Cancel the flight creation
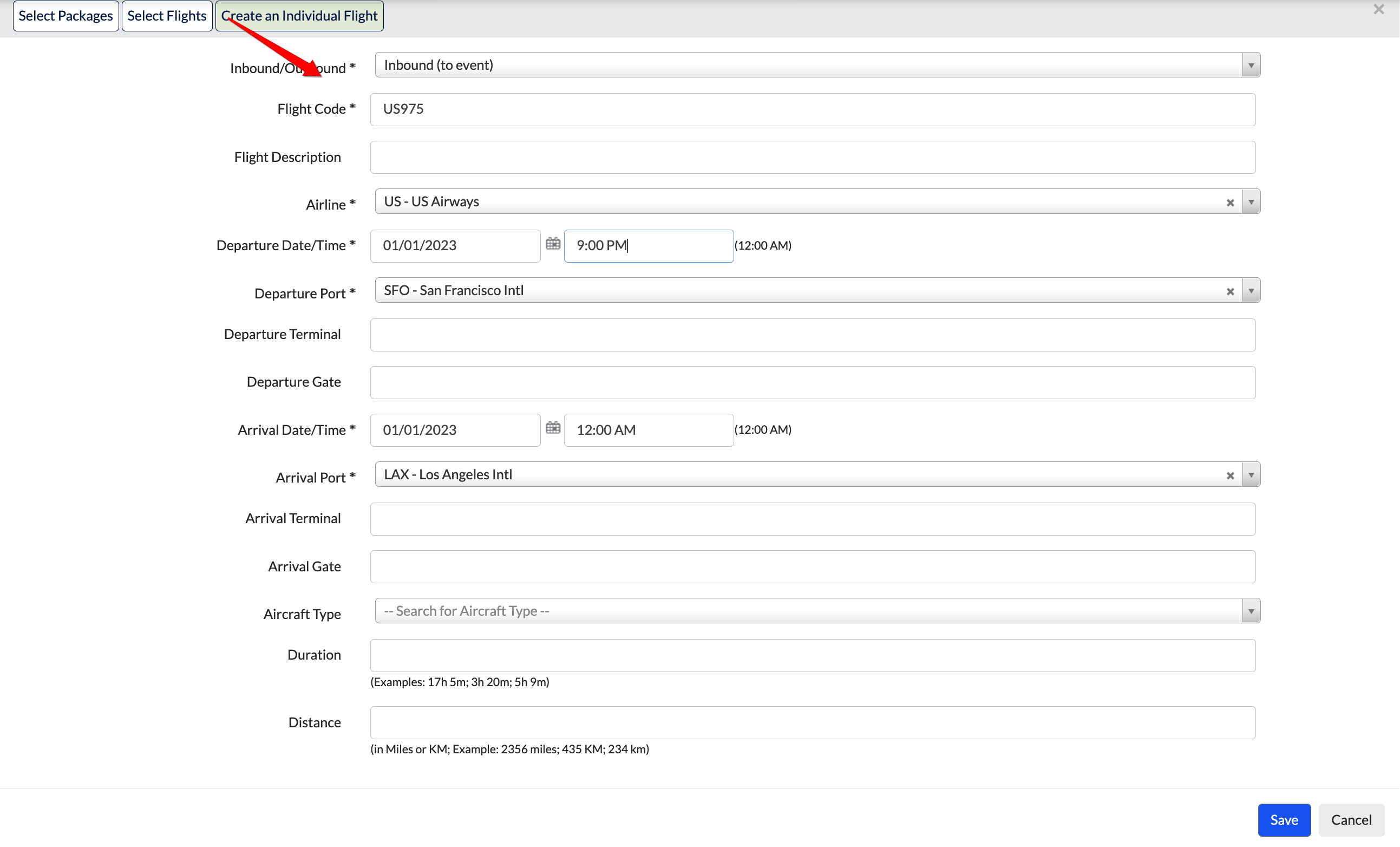Screen dimensions: 1400x847 [x=1351, y=820]
